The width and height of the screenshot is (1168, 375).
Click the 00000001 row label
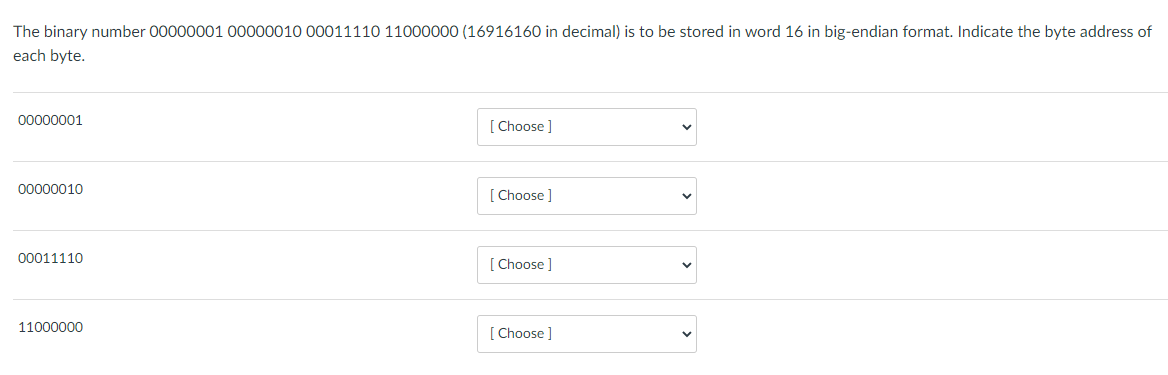pos(51,120)
